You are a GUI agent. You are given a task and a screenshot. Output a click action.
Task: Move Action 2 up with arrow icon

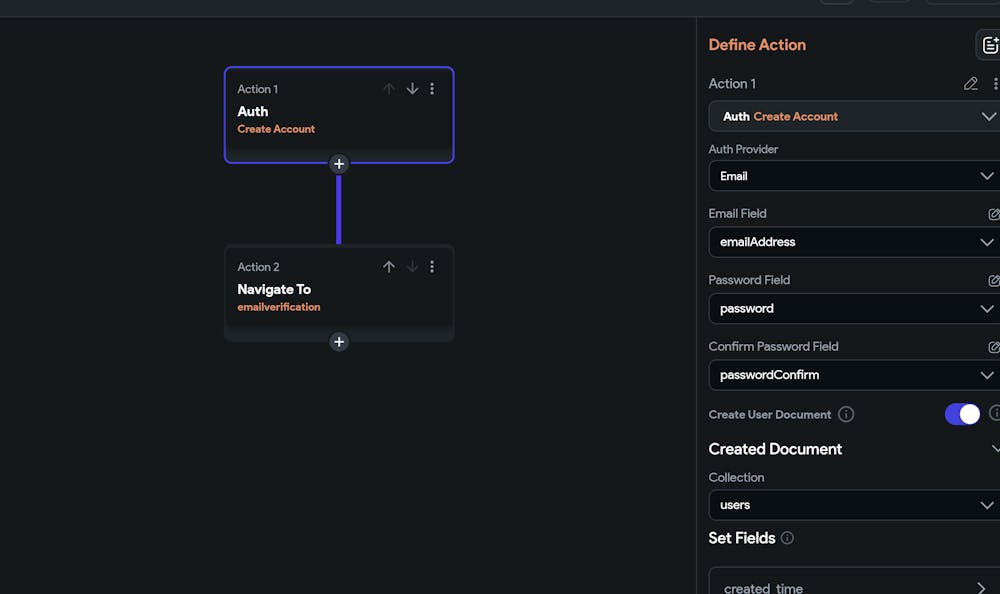[x=388, y=267]
